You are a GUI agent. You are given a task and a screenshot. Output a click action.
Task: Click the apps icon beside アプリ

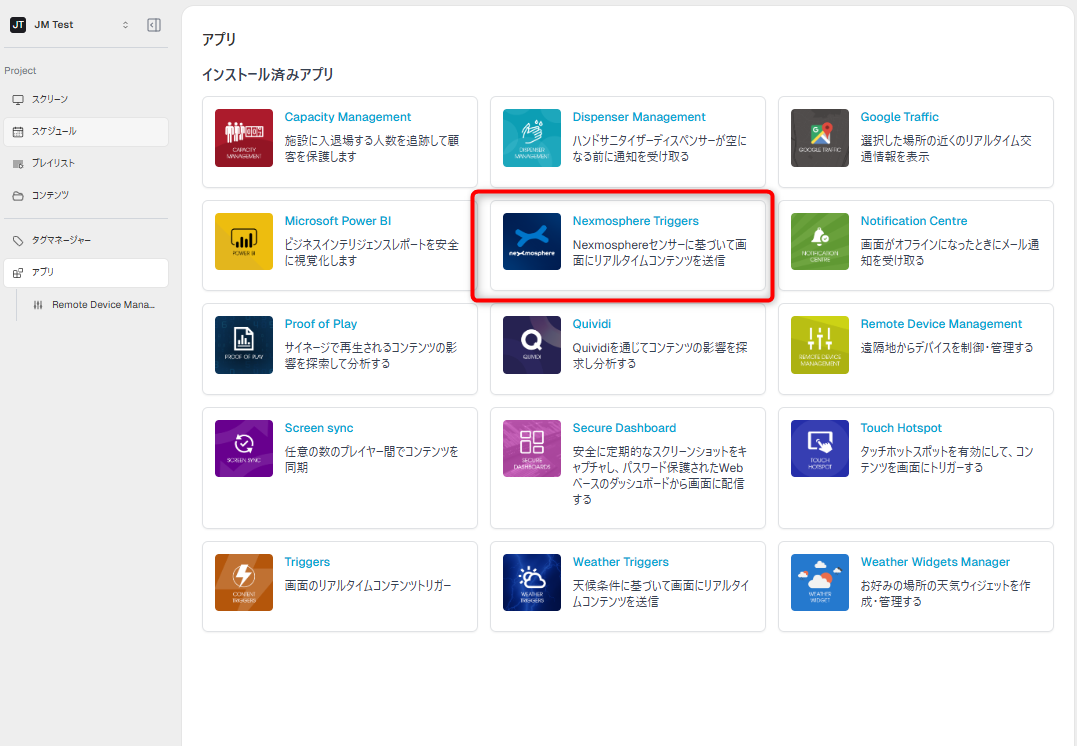click(18, 273)
